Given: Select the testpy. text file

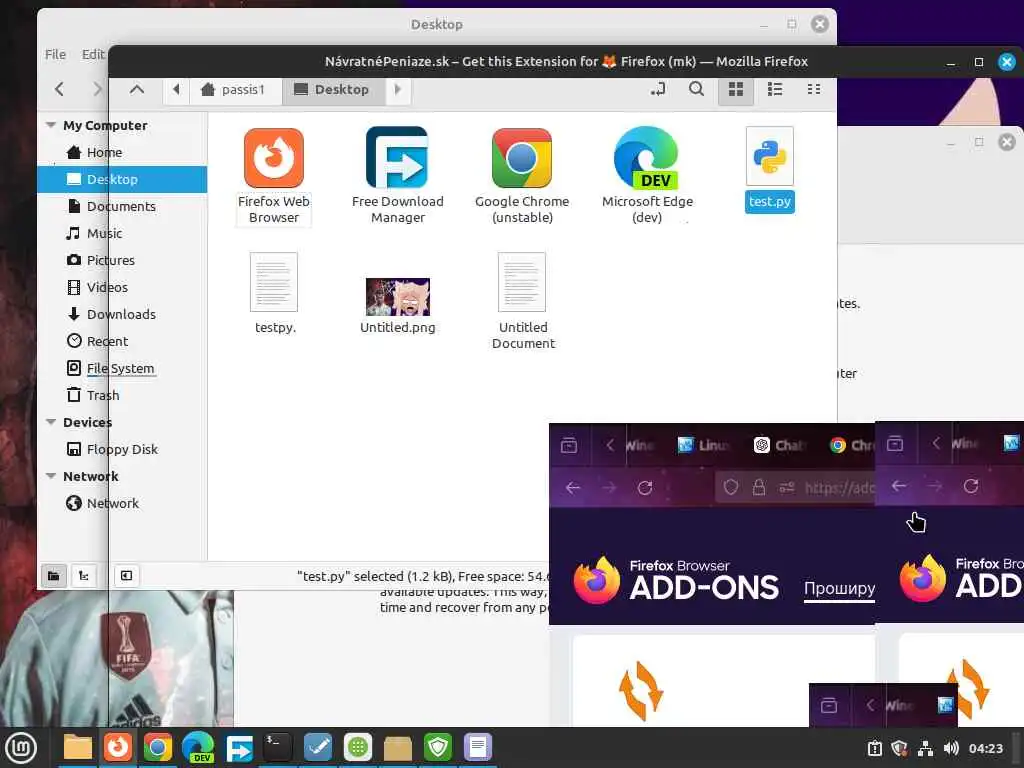Looking at the screenshot, I should pyautogui.click(x=274, y=293).
